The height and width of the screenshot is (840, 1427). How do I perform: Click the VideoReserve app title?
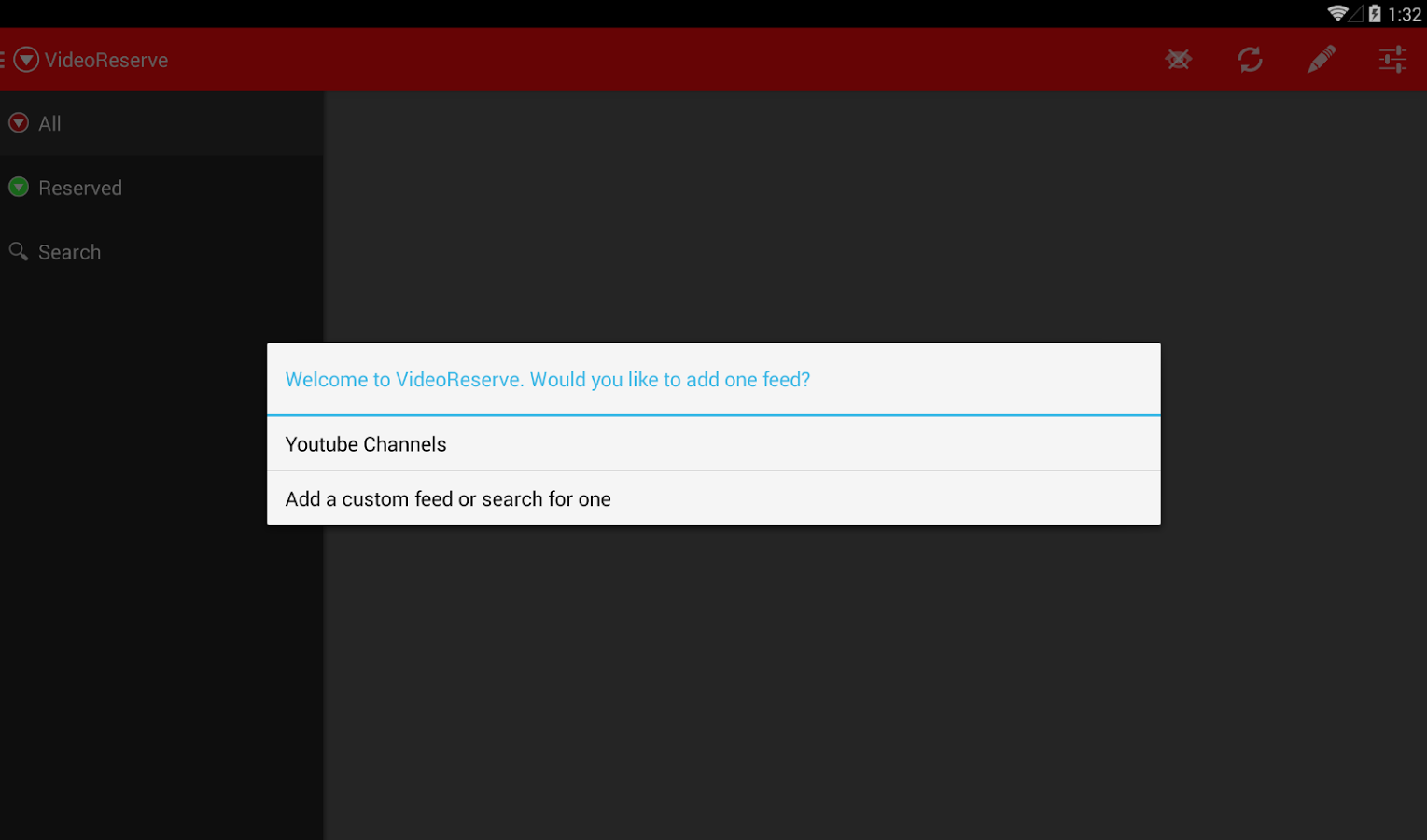coord(106,60)
